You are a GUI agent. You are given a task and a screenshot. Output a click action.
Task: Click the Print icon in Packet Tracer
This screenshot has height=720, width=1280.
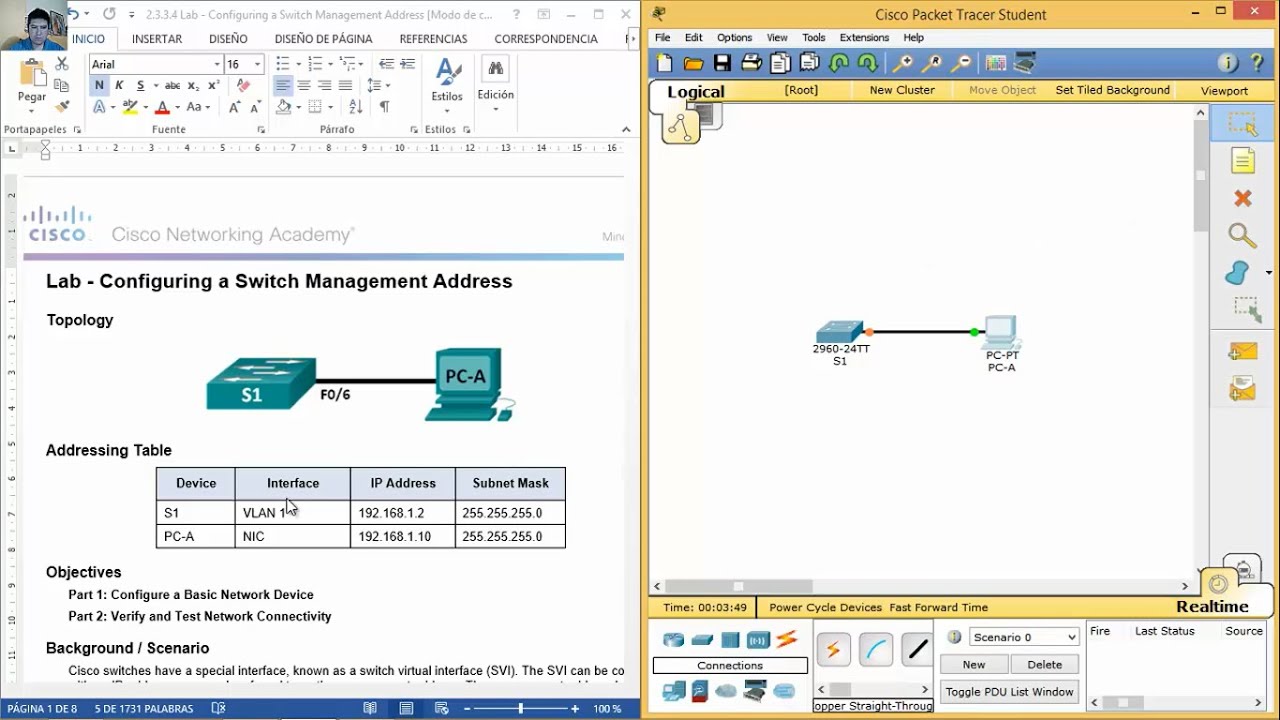751,63
